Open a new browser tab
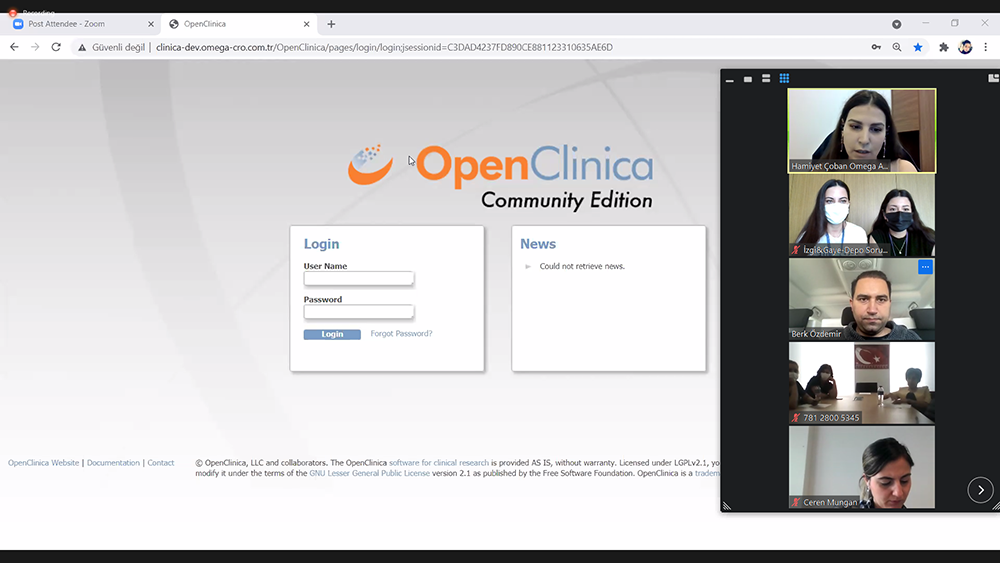Image resolution: width=1000 pixels, height=563 pixels. 331,24
